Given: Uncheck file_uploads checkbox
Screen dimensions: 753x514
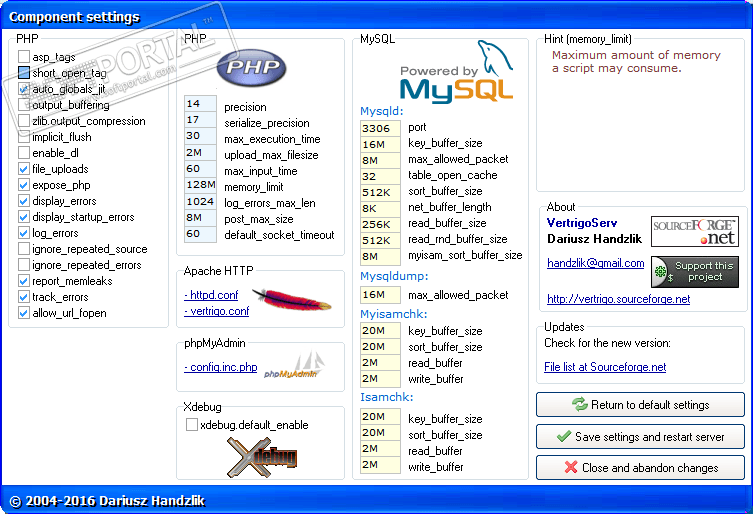Looking at the screenshot, I should coord(24,169).
